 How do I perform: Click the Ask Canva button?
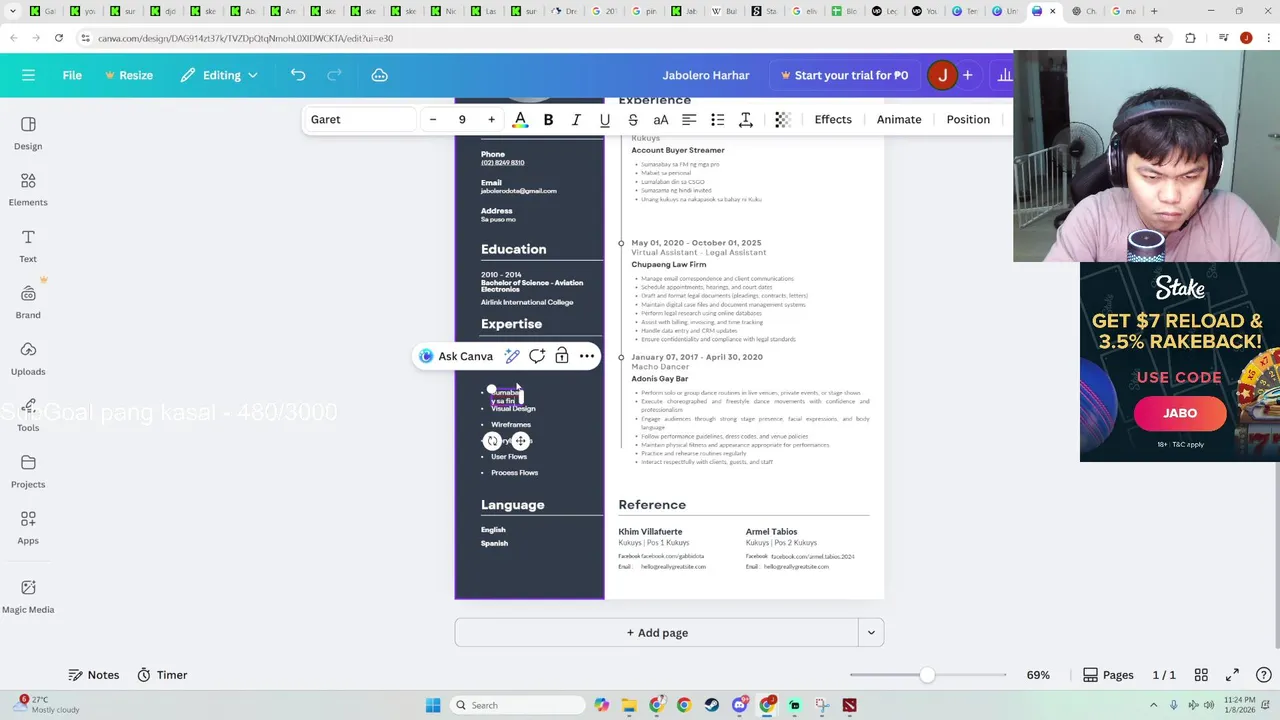[x=457, y=356]
